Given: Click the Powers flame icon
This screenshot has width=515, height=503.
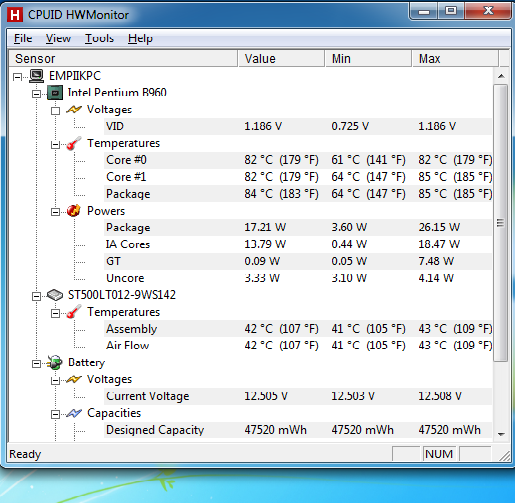Looking at the screenshot, I should [x=74, y=211].
